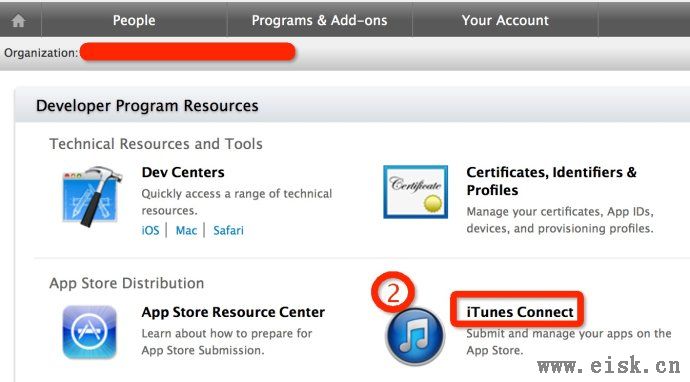Click the redacted Organization name field

coord(188,52)
